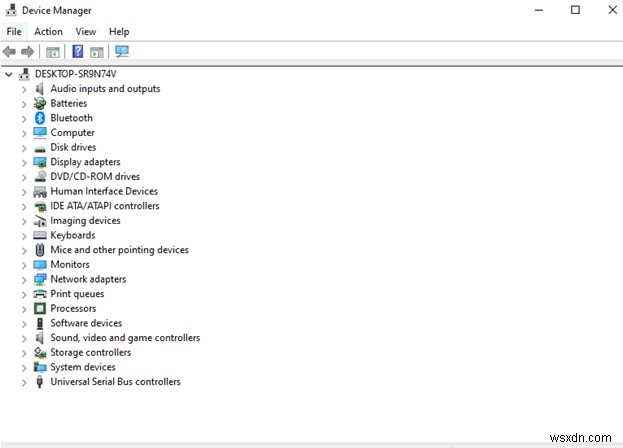Select the Sound, video and game controllers label
This screenshot has height=448, width=623.
[125, 338]
